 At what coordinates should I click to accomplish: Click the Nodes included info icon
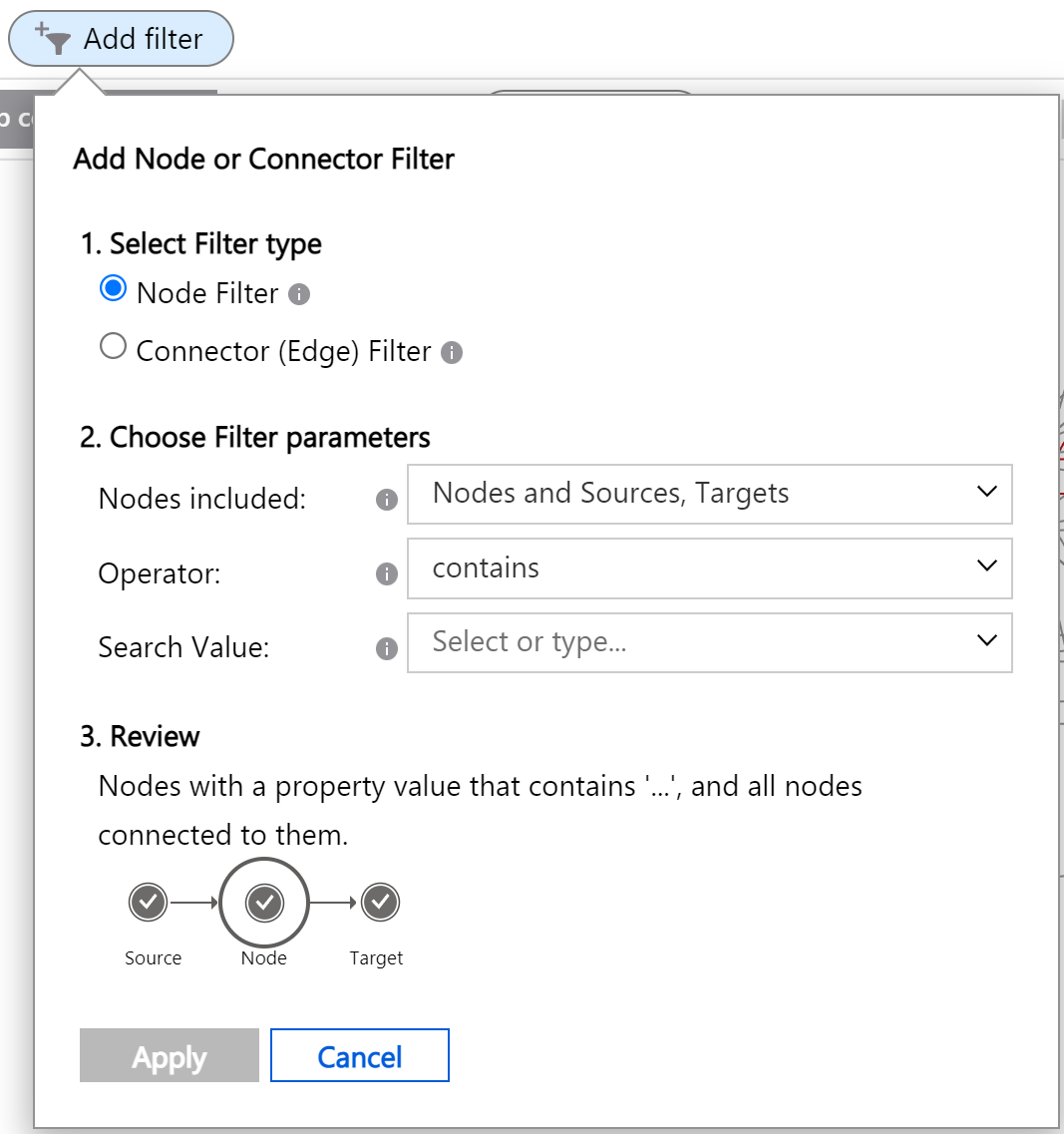(387, 500)
